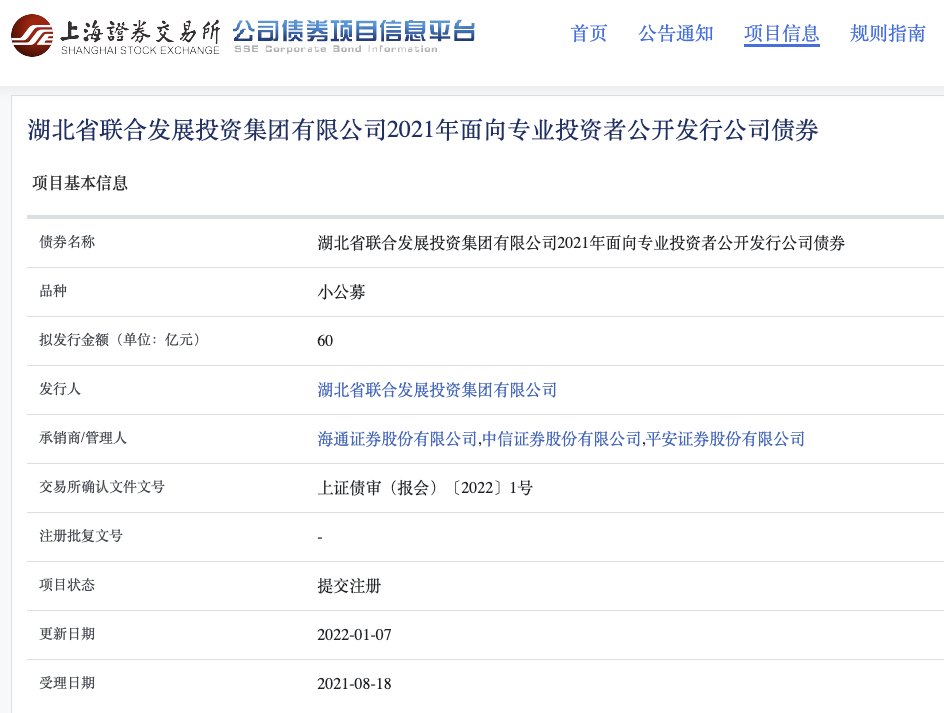
Task: Click the bond name value in 债券名称 row
Action: click(581, 243)
